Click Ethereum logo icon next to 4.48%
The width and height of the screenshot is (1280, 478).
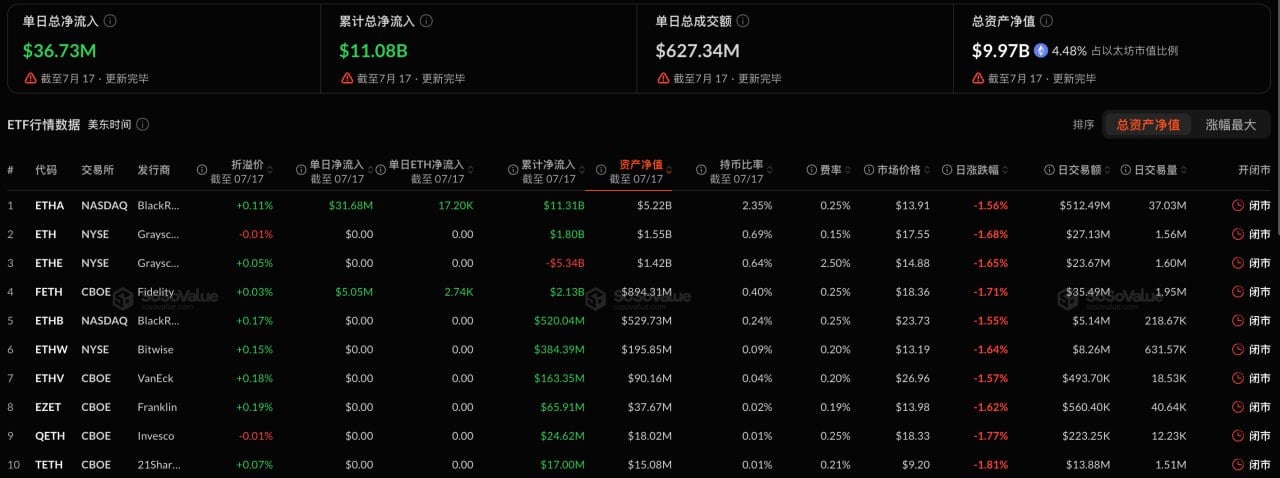pyautogui.click(x=1040, y=50)
